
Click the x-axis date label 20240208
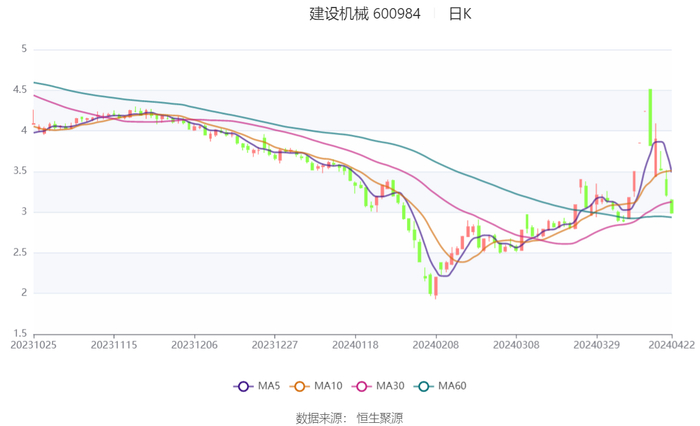point(436,345)
